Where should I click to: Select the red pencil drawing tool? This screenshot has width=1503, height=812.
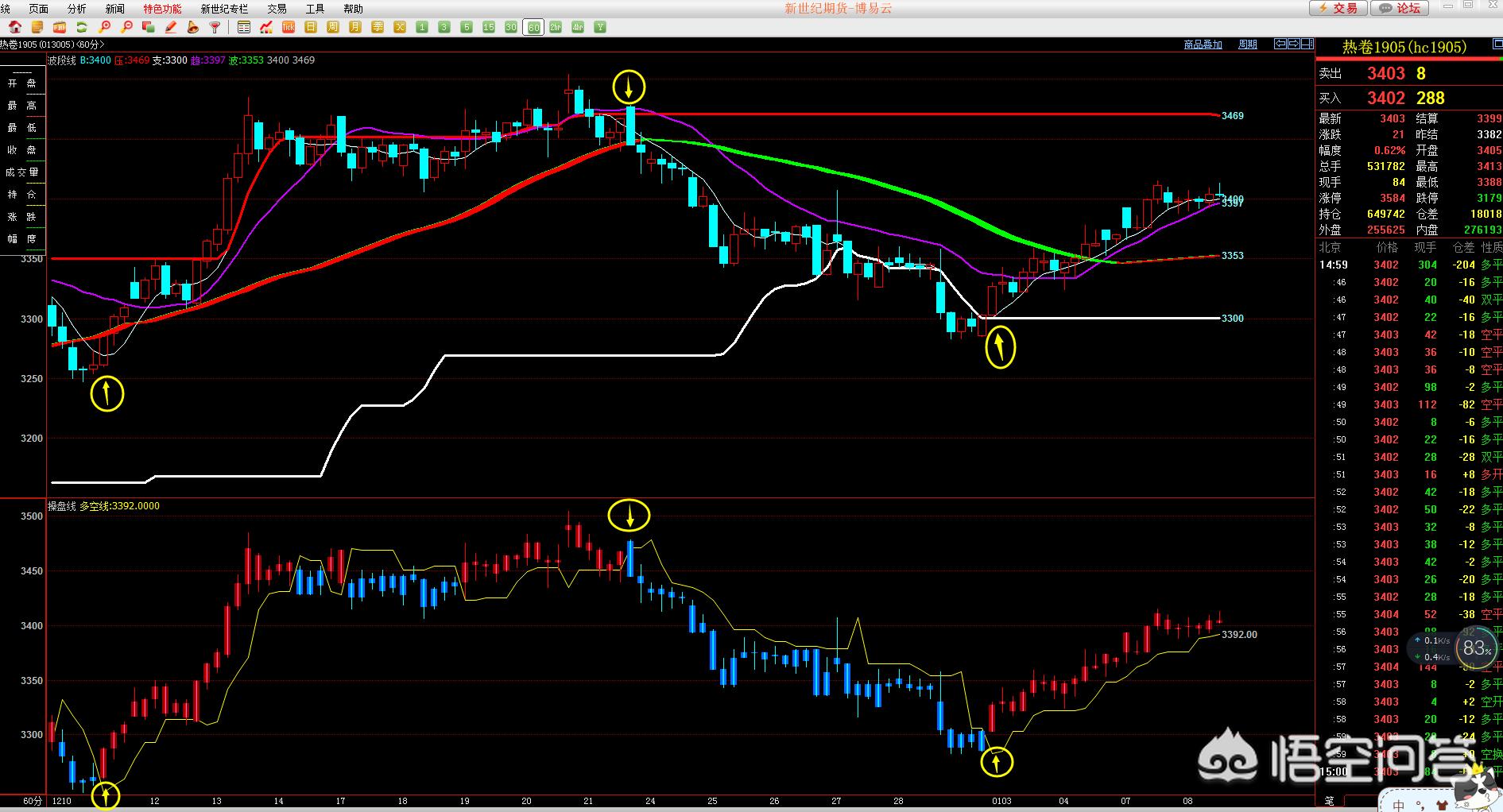[171, 27]
